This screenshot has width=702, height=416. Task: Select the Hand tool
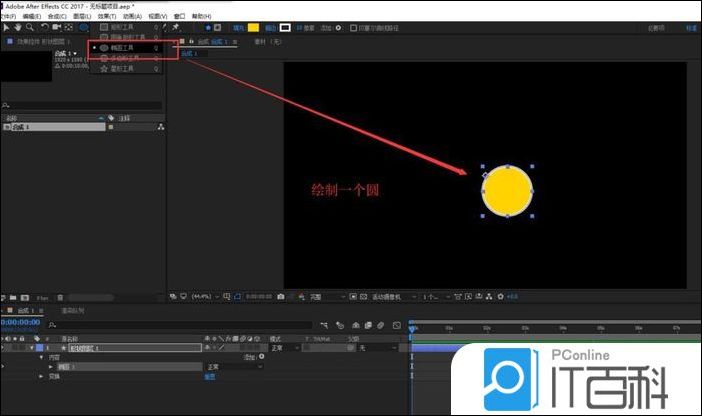(x=18, y=27)
